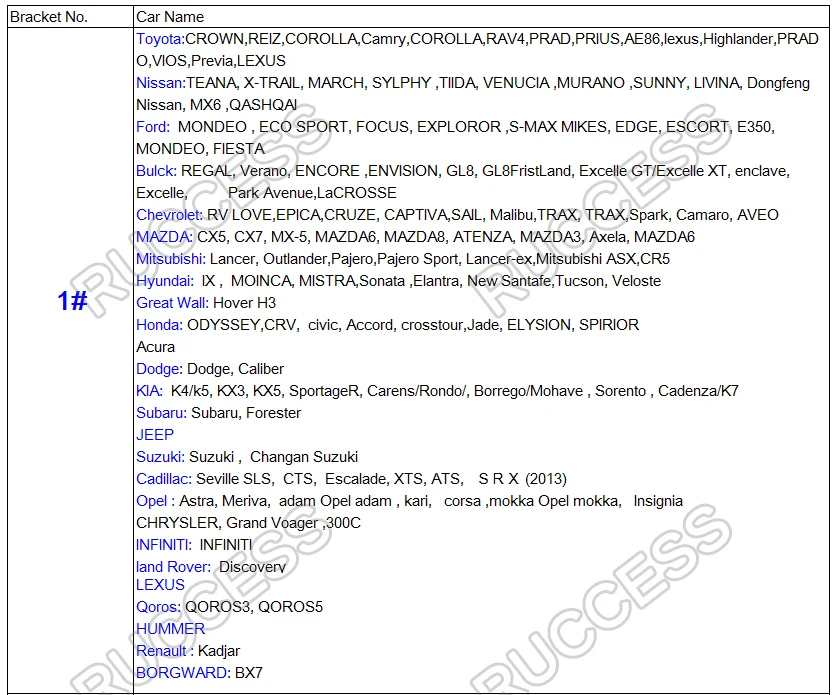Click the 'Honda:' brand label
The width and height of the screenshot is (834, 695).
[x=160, y=325]
